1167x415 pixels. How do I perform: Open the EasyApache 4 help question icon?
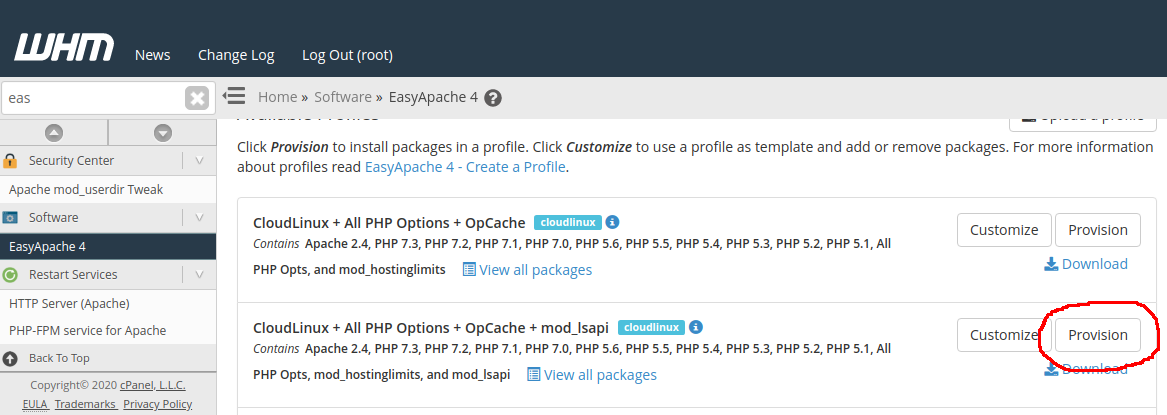(x=493, y=97)
